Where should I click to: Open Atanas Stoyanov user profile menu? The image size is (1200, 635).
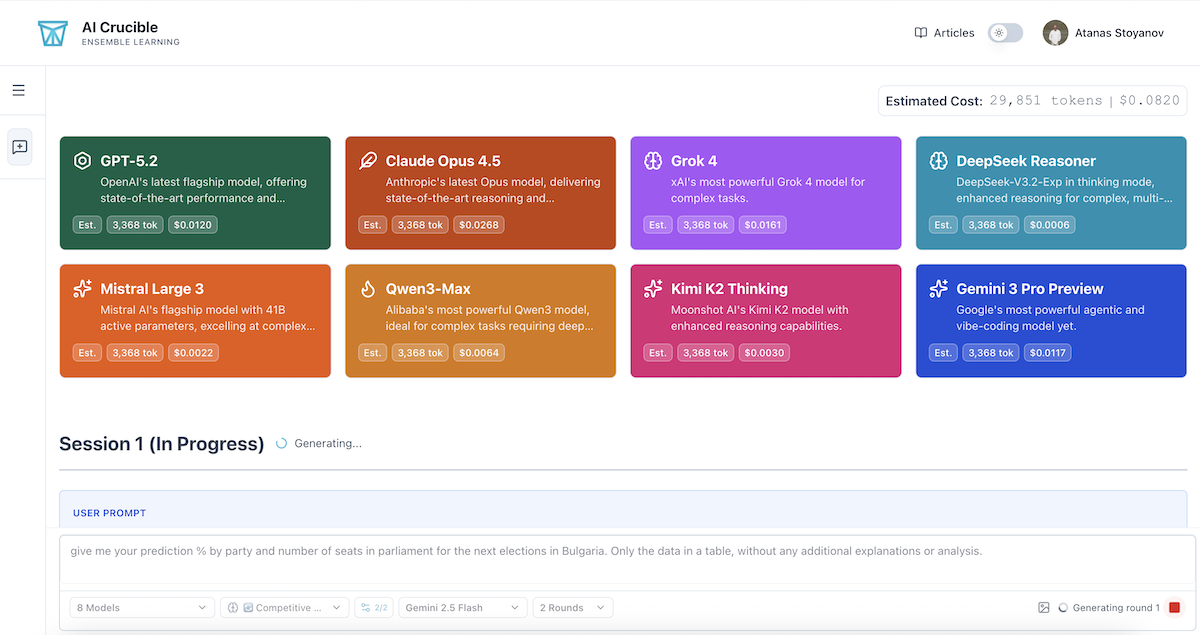click(x=1103, y=33)
